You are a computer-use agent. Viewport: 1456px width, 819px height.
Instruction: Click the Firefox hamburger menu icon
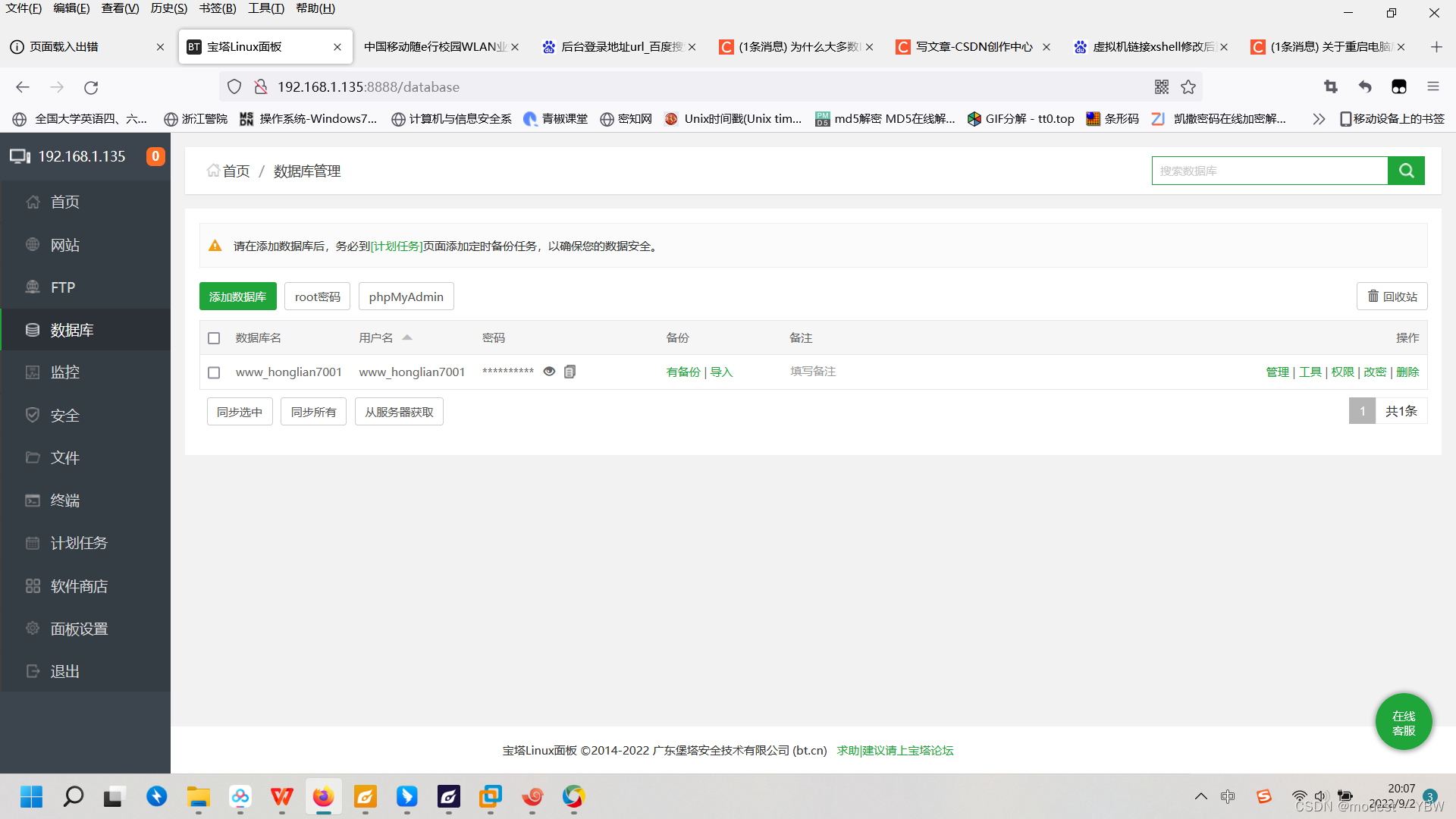pos(1432,87)
